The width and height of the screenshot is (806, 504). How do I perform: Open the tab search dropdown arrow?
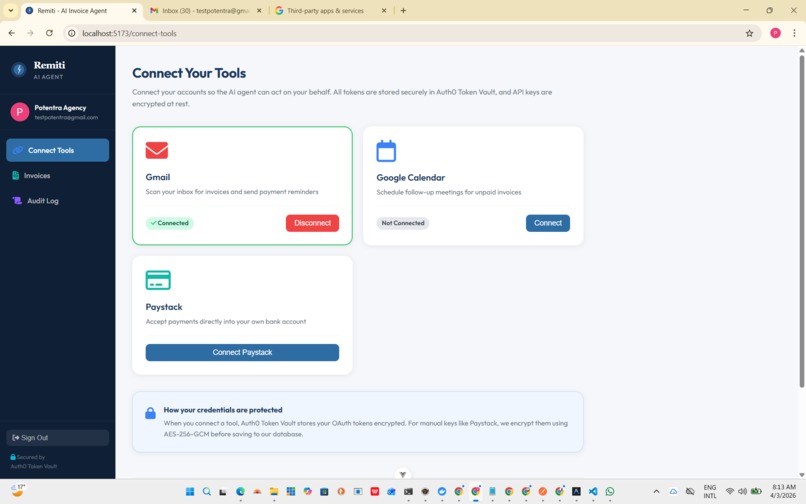tap(10, 10)
